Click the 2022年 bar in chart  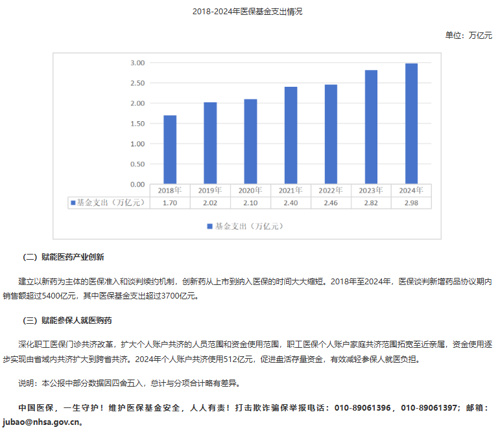tap(331, 134)
